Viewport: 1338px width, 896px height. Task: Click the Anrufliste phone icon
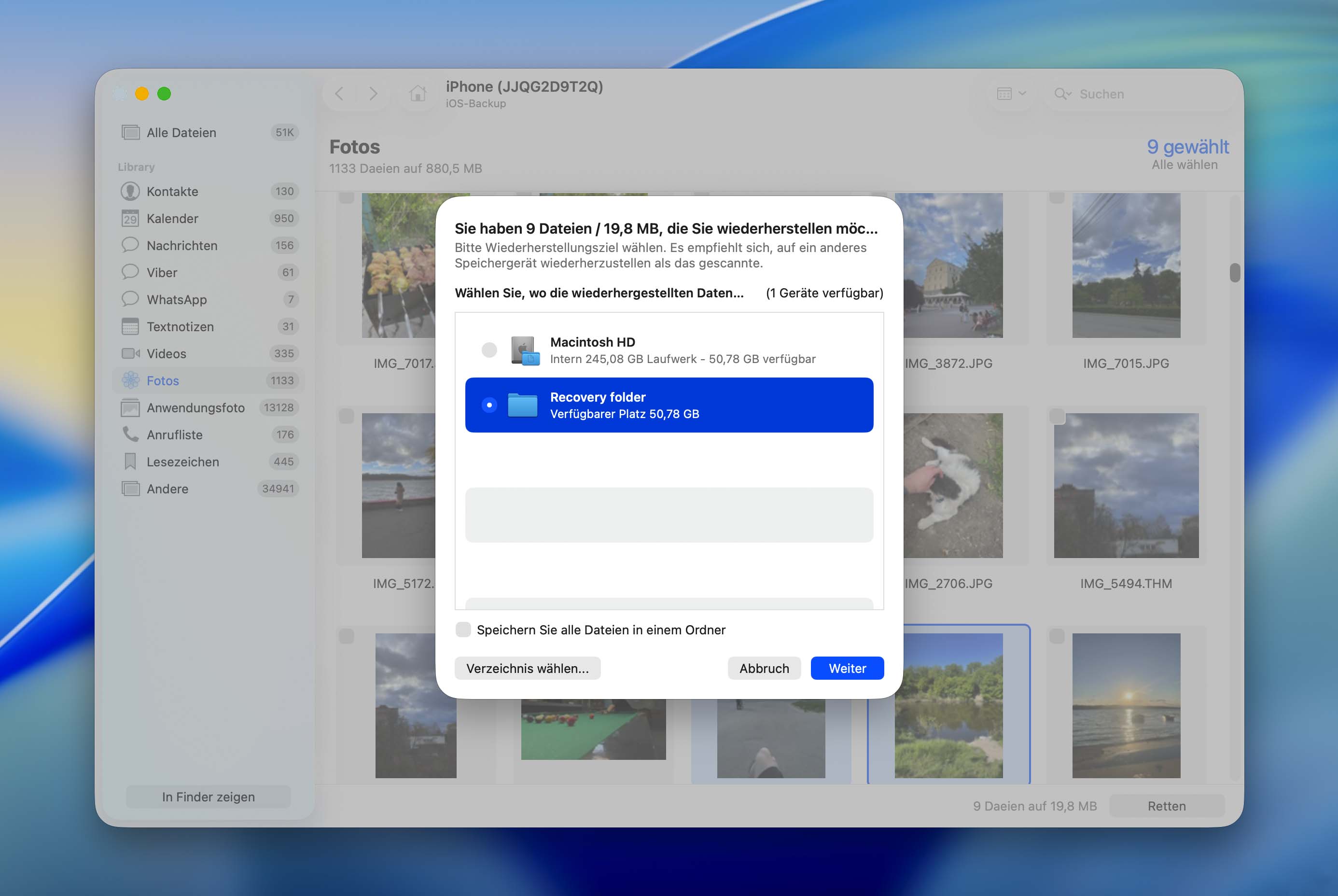pyautogui.click(x=130, y=434)
